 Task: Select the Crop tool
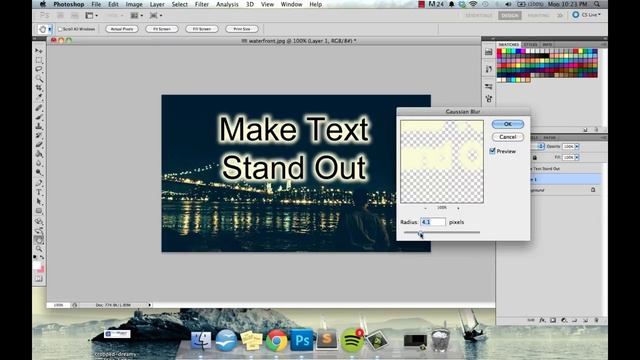click(x=39, y=87)
